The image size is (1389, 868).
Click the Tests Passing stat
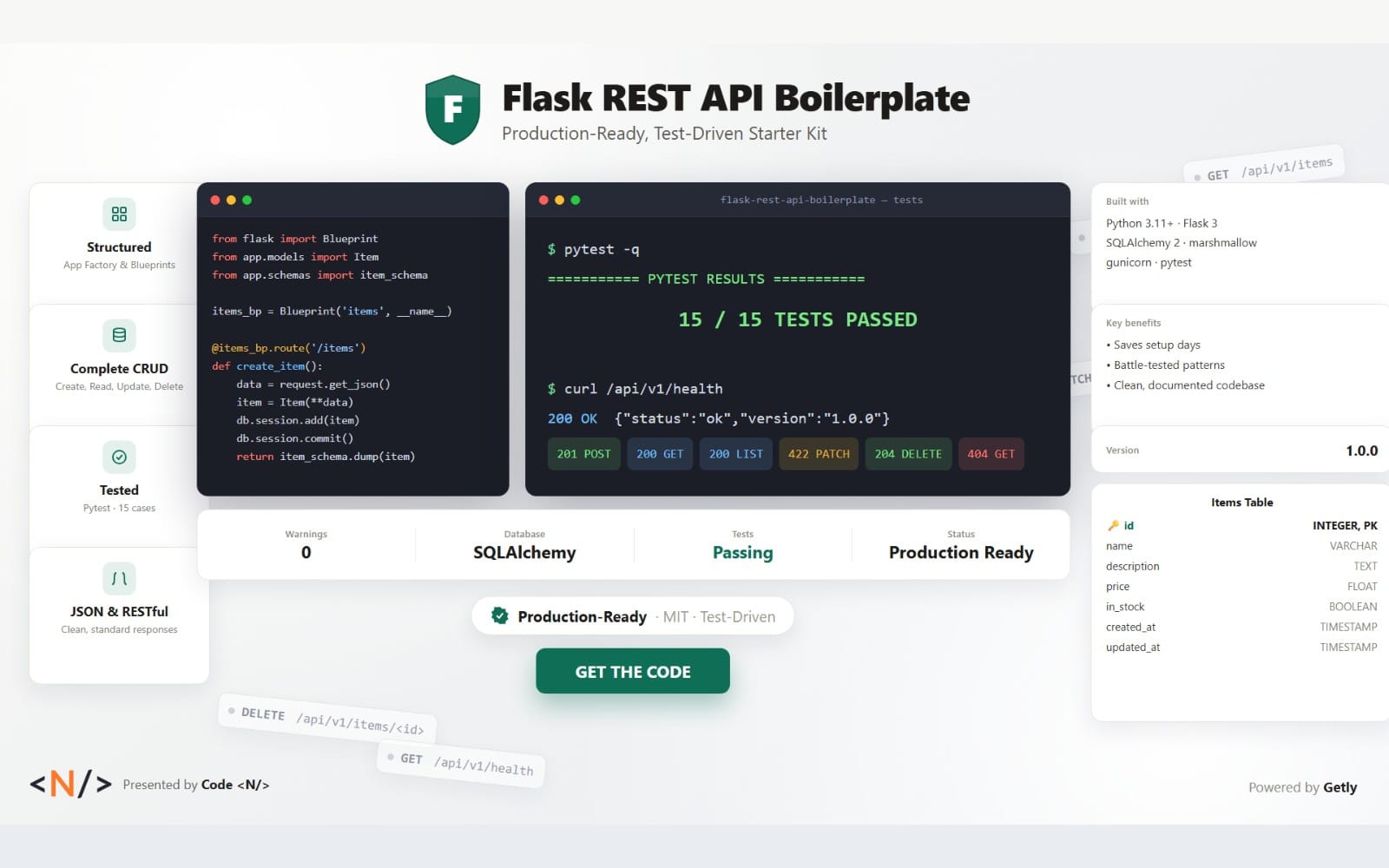click(x=742, y=545)
